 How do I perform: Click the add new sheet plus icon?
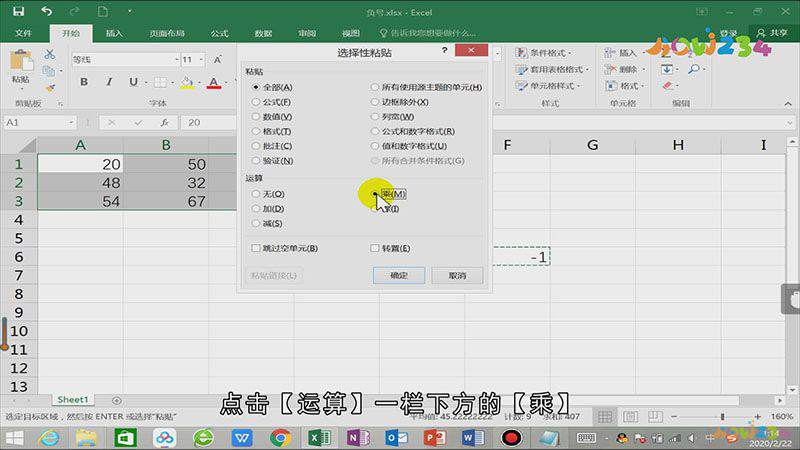(116, 401)
